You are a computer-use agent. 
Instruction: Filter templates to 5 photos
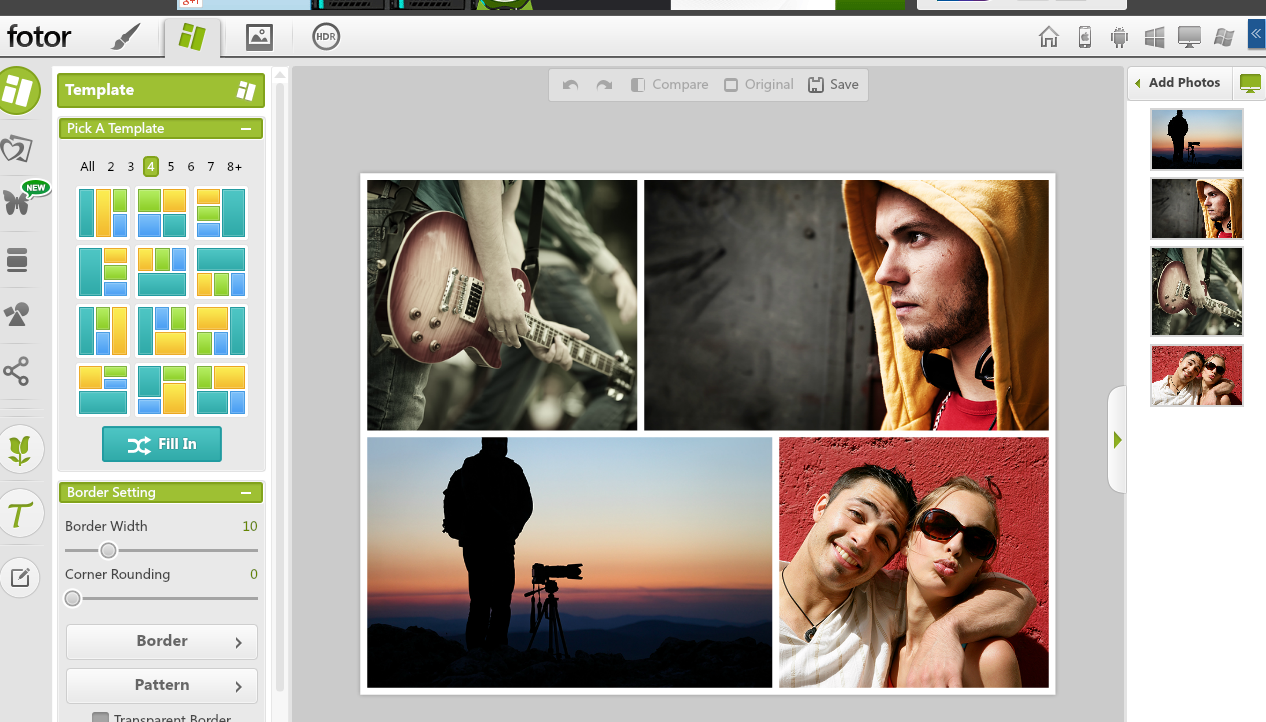pyautogui.click(x=171, y=166)
